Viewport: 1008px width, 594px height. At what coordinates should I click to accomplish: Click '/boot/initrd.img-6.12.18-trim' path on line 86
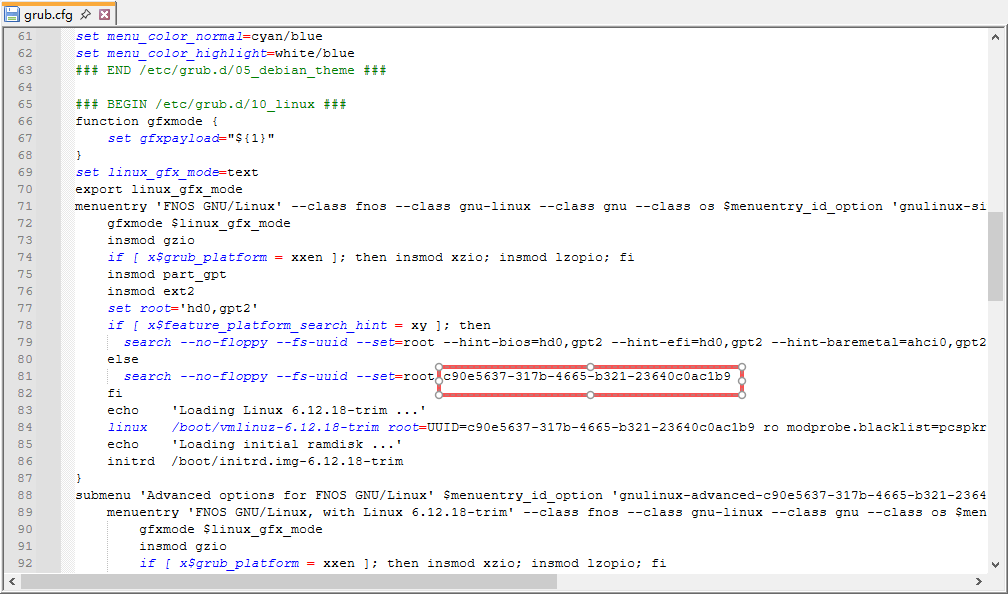click(x=287, y=461)
